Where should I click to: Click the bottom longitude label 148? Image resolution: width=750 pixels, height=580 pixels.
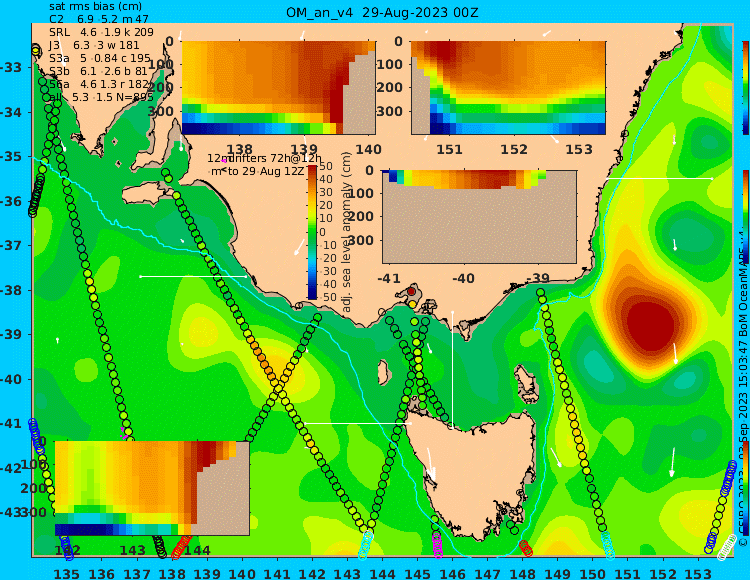(522, 573)
